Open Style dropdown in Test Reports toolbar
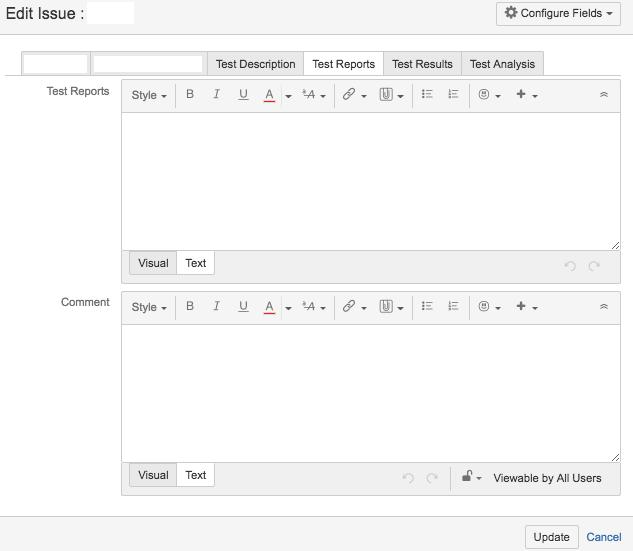This screenshot has width=633, height=551. click(x=149, y=95)
